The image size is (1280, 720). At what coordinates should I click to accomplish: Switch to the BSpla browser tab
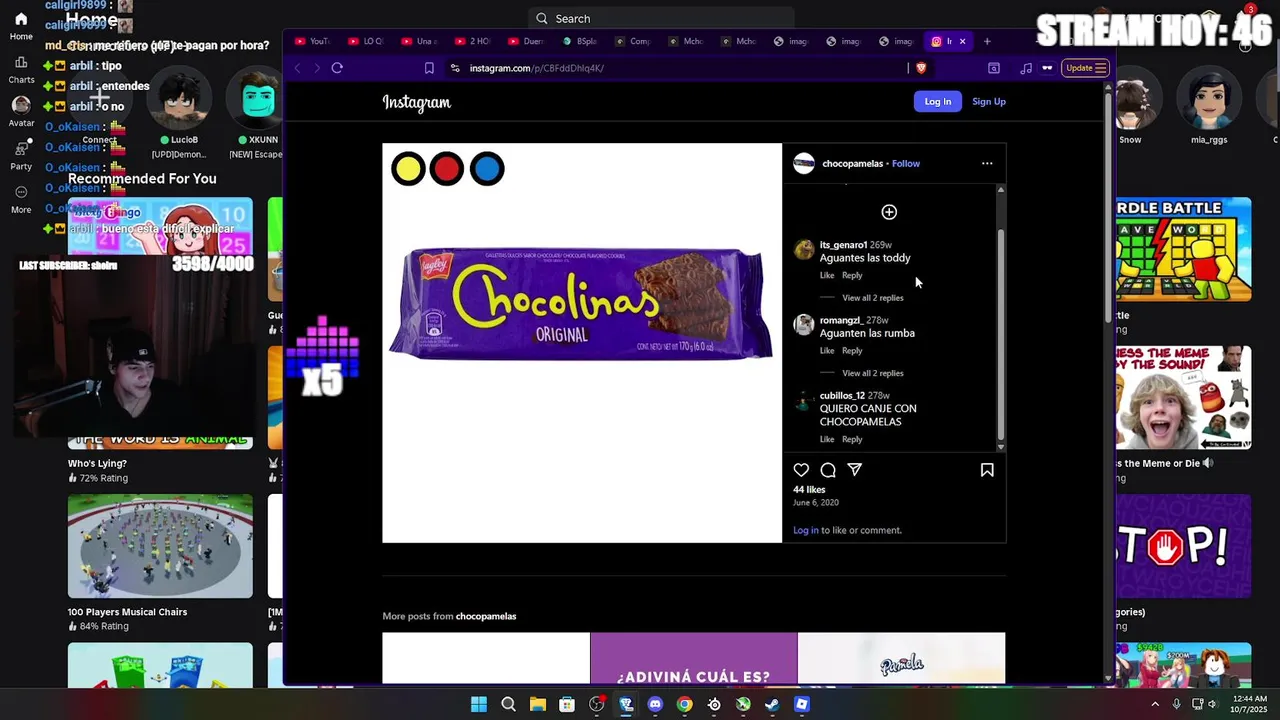[x=579, y=41]
